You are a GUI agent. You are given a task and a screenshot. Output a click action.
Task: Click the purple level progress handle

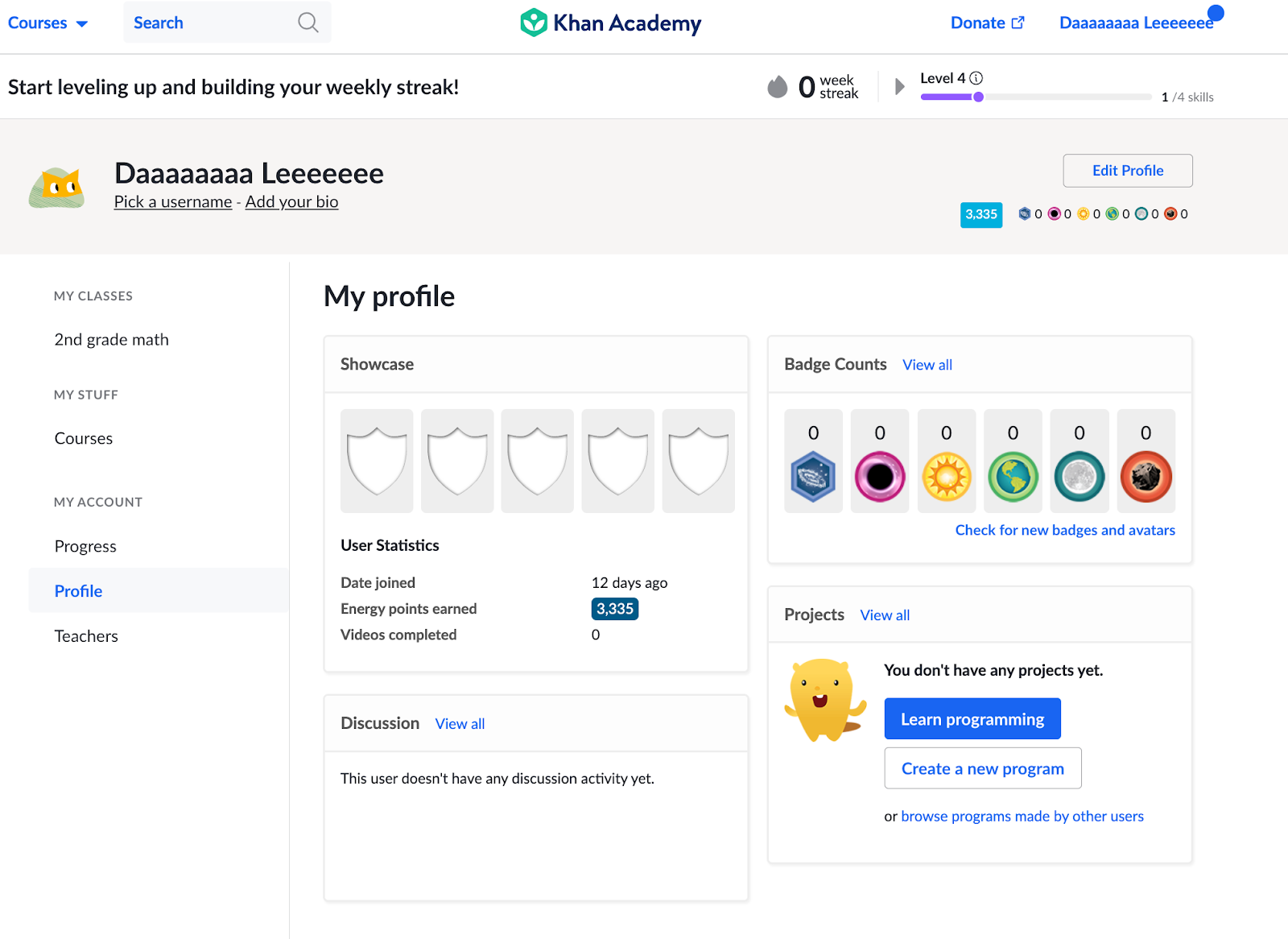978,97
